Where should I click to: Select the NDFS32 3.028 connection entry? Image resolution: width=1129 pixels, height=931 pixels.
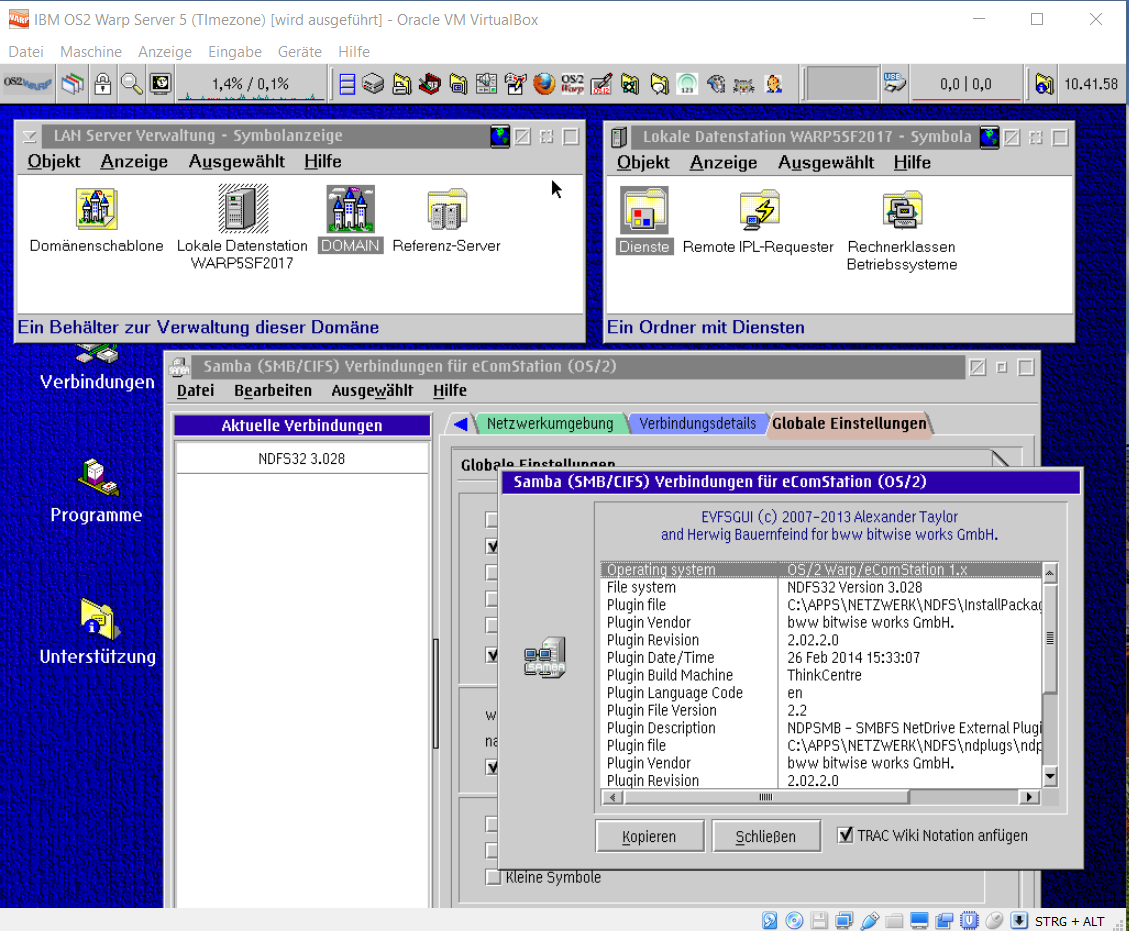click(x=302, y=459)
